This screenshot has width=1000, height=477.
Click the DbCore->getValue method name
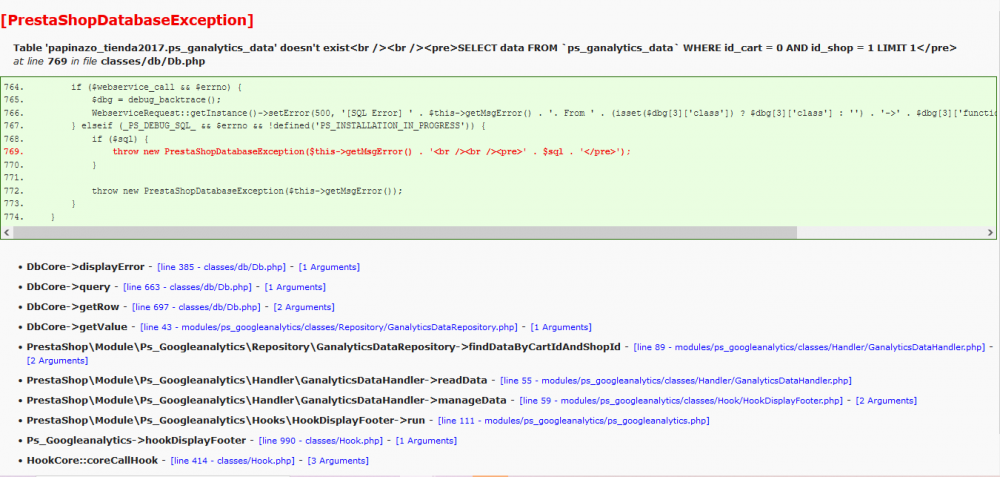point(77,327)
